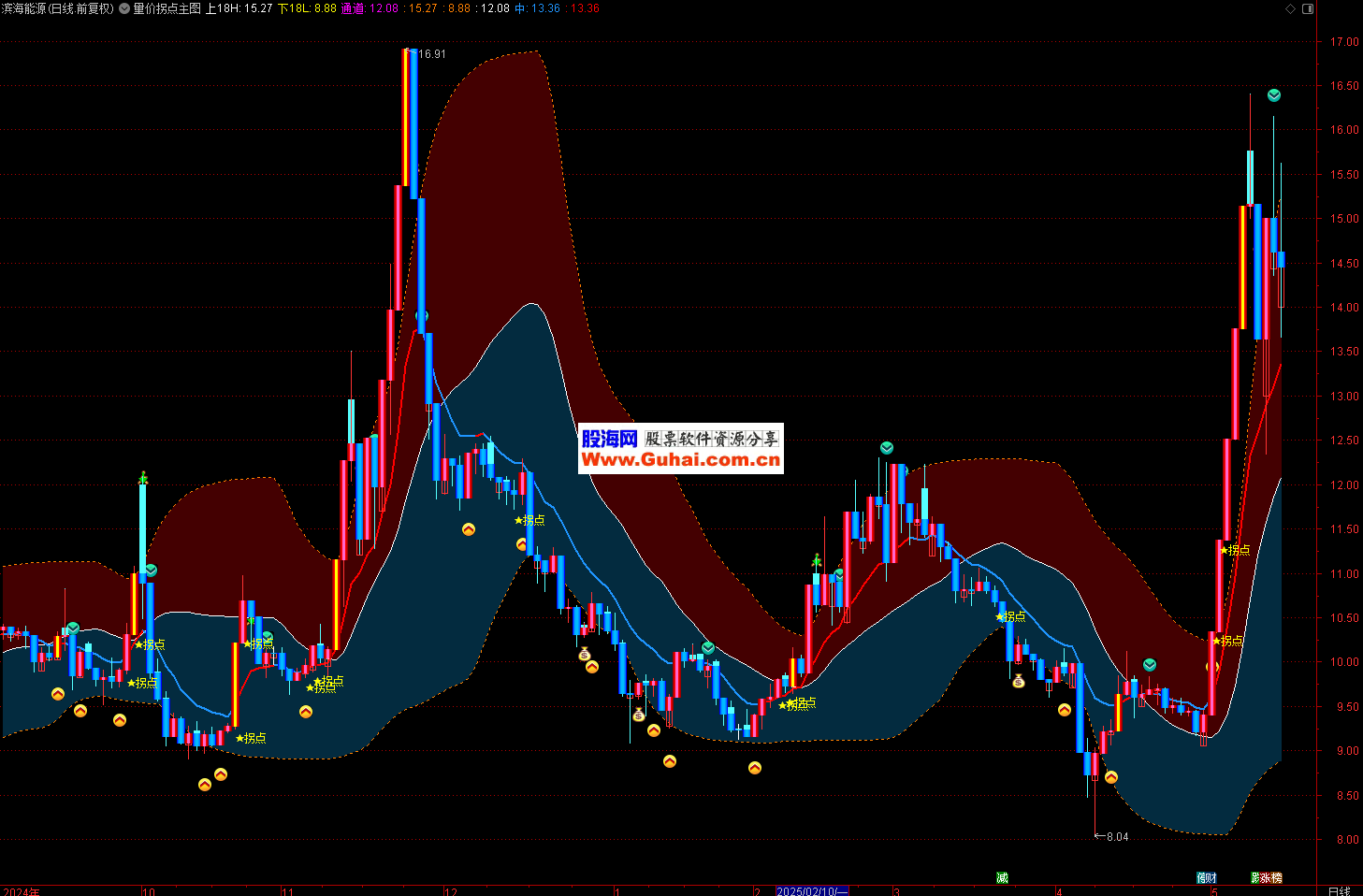Click the 8.04 low price label

coord(1117,837)
